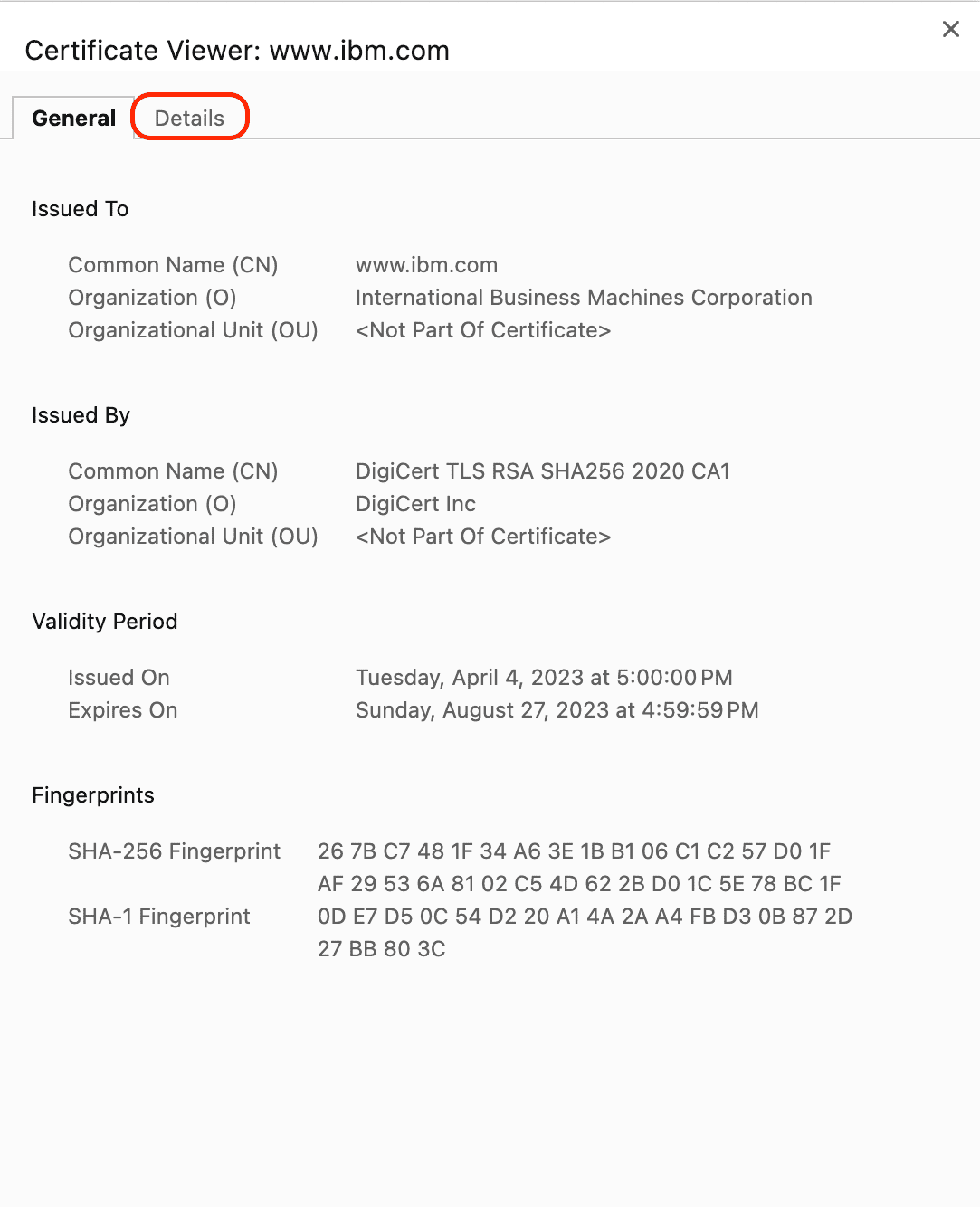The width and height of the screenshot is (980, 1207).
Task: Click Organization (O) label under Issued By
Action: coord(152,504)
